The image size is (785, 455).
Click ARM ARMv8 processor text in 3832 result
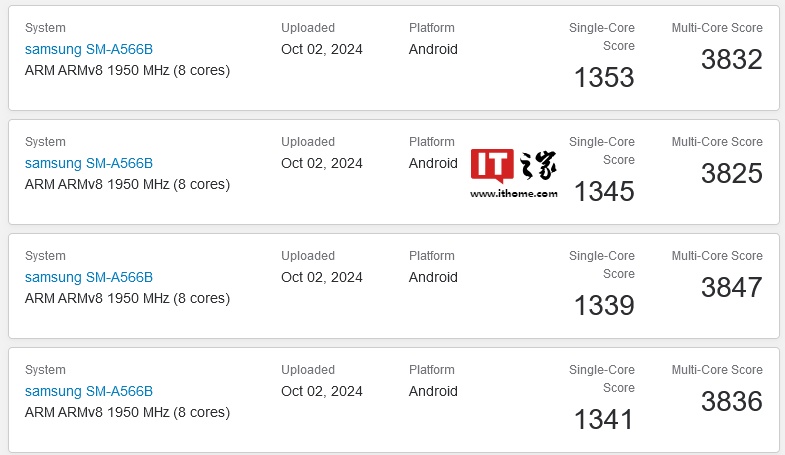(x=127, y=70)
